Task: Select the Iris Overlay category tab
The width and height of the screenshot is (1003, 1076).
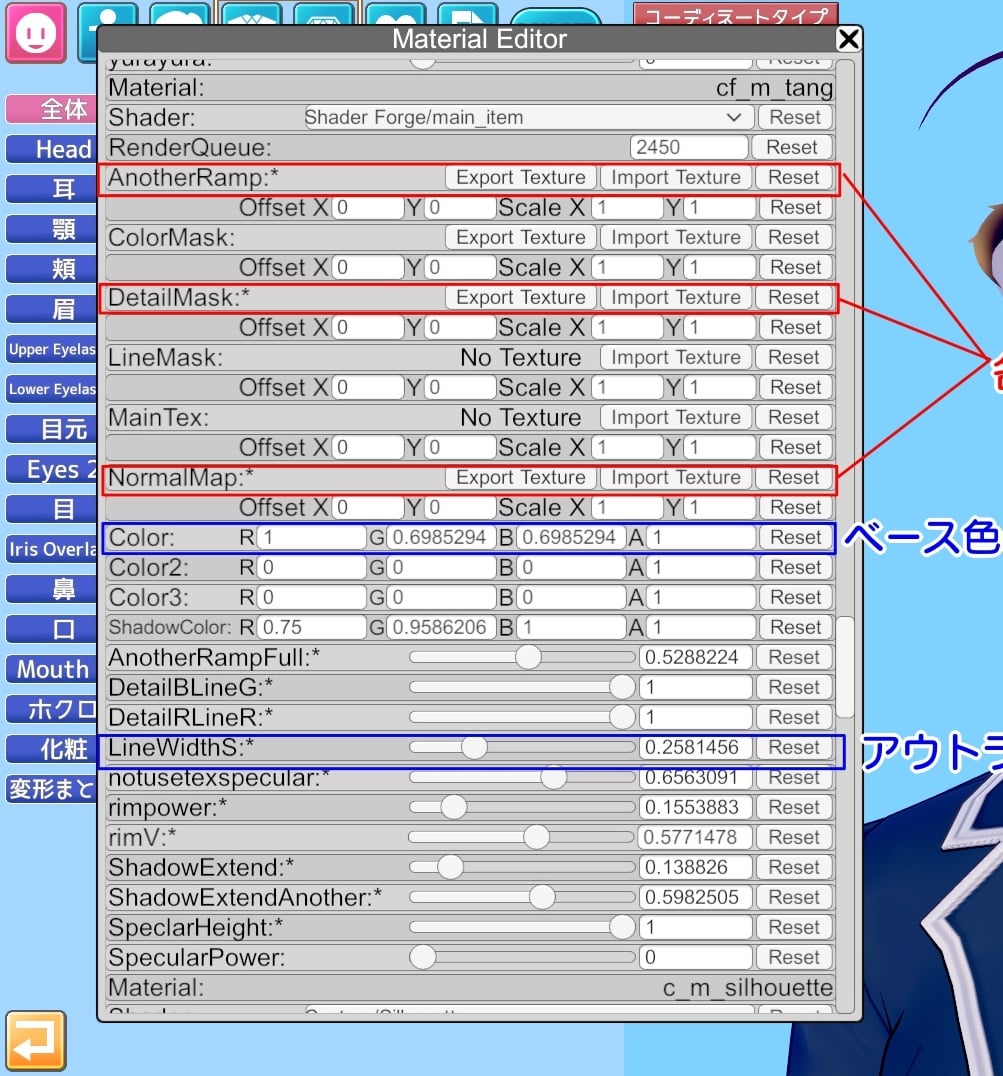Action: [x=52, y=549]
